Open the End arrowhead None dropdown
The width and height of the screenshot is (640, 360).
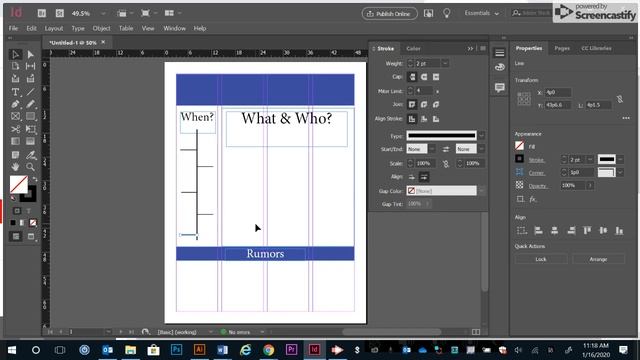coord(482,149)
